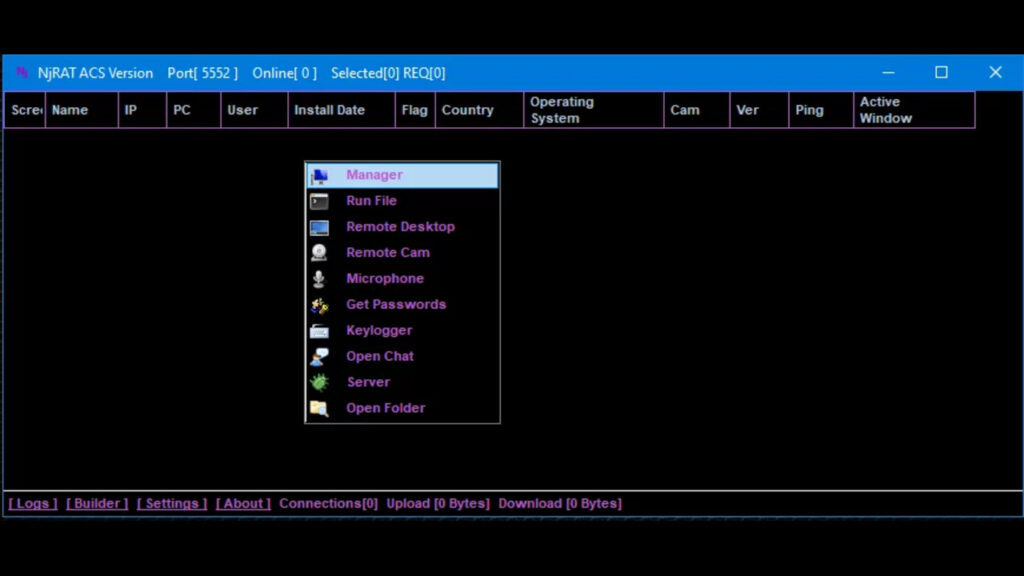Click the truncated Scre column header
Image resolution: width=1024 pixels, height=576 pixels.
(25, 110)
